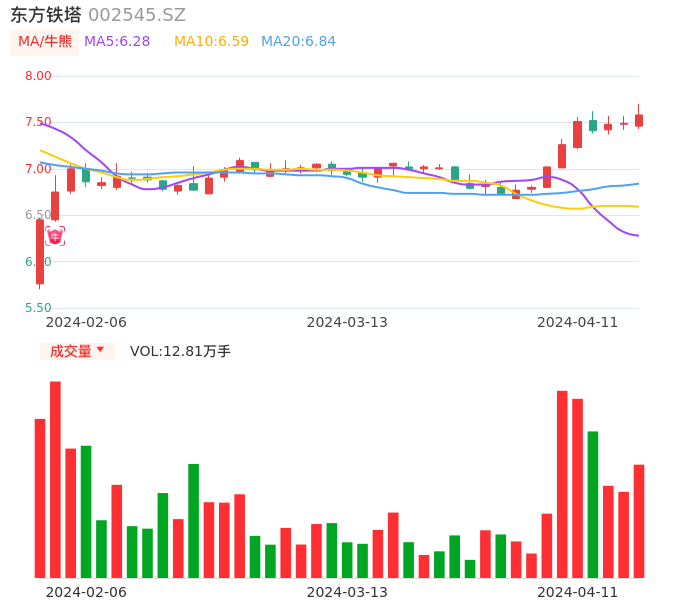Click the 2024-03-13 date under price chart
The height and width of the screenshot is (606, 686).
click(347, 322)
